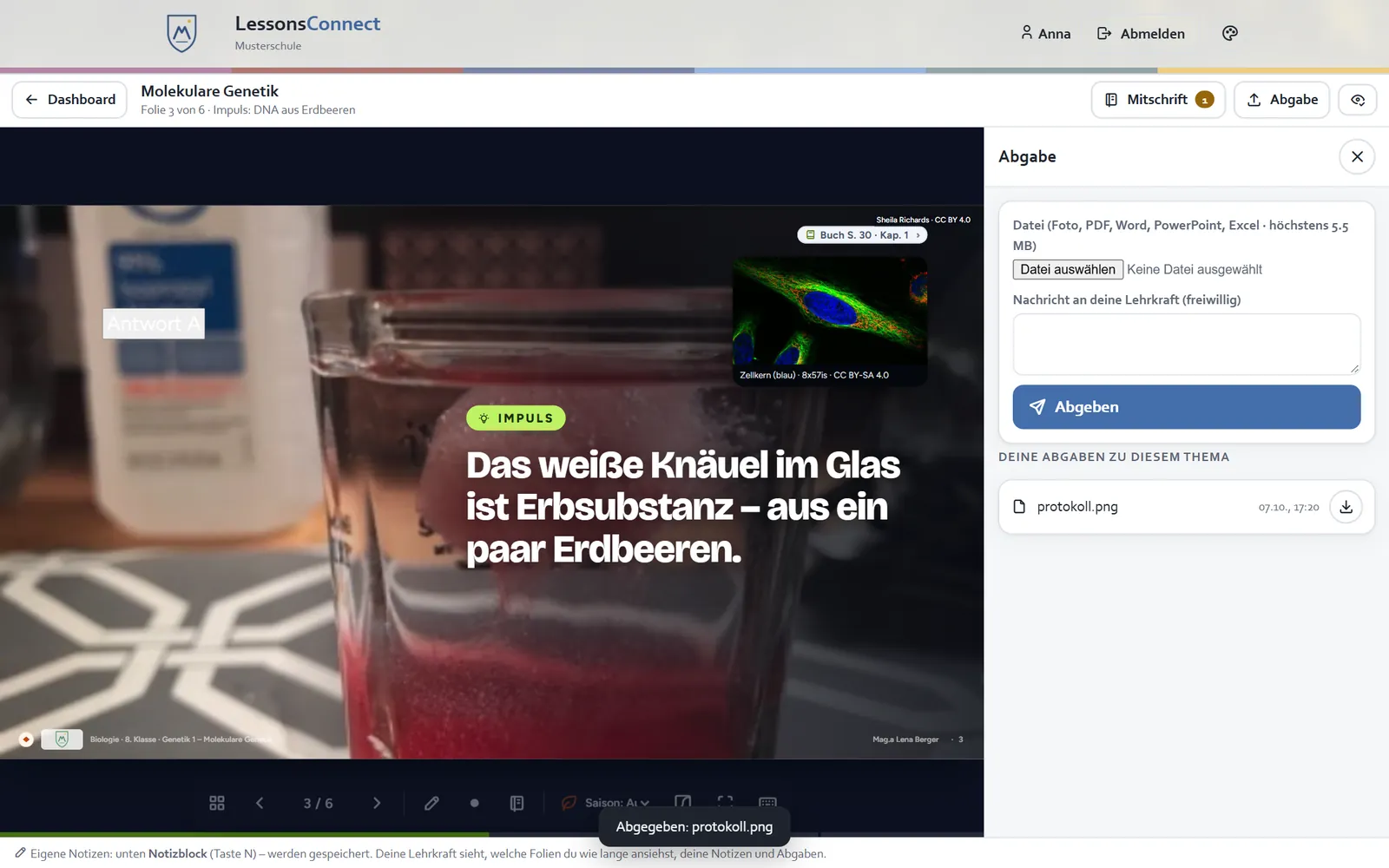Screen dimensions: 1389x868
Task: Focus the Nachricht an deine Lehrkraft field
Action: (1187, 345)
